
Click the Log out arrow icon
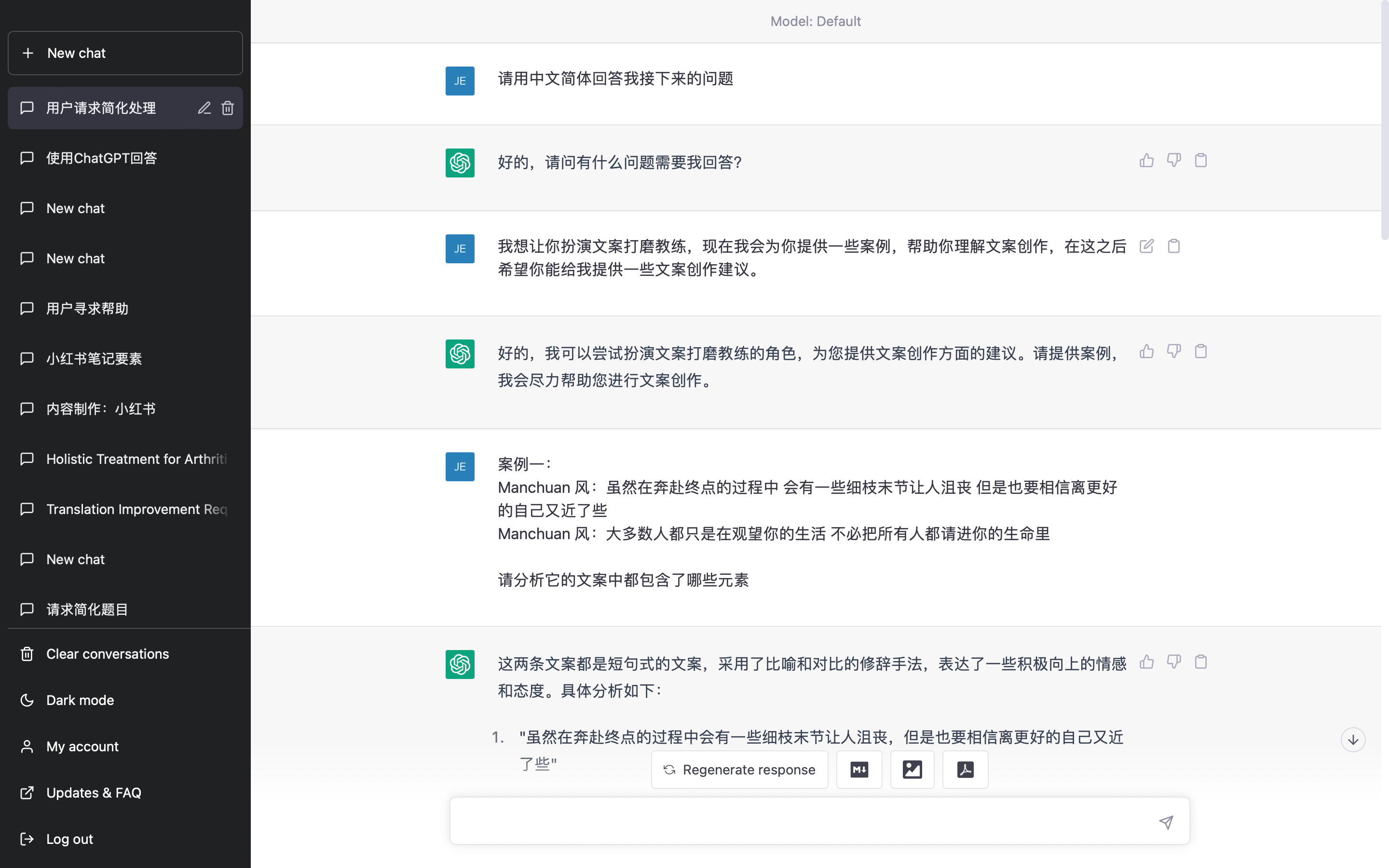[x=27, y=839]
